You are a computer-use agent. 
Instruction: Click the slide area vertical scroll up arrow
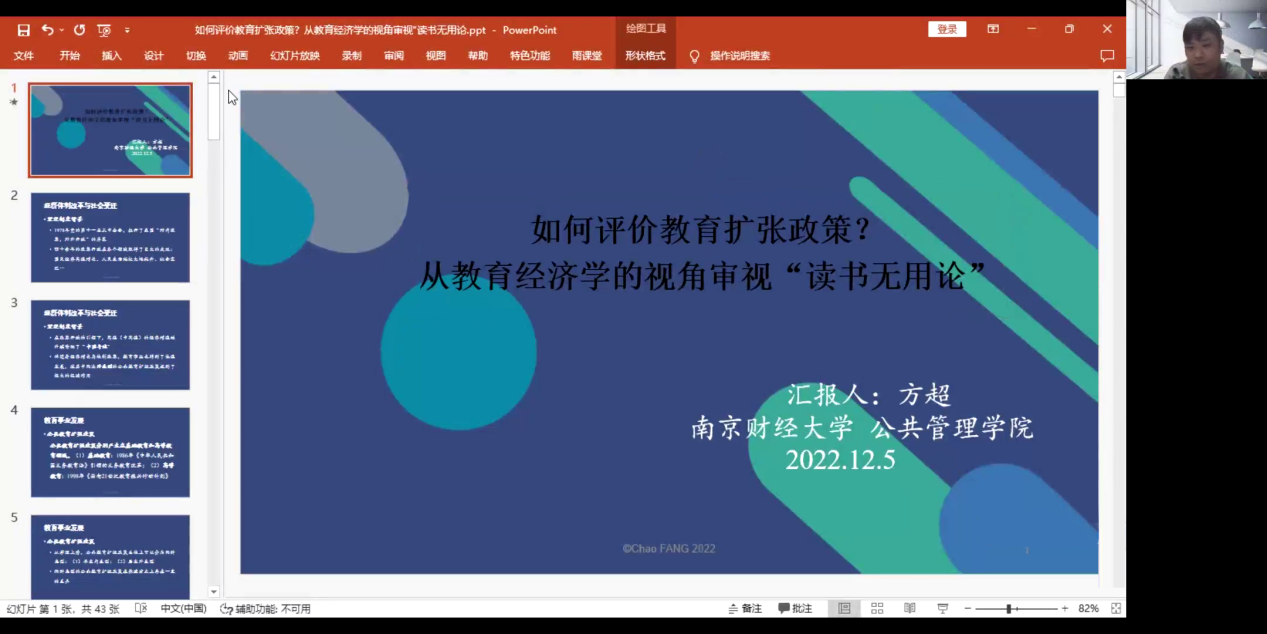coord(1118,77)
